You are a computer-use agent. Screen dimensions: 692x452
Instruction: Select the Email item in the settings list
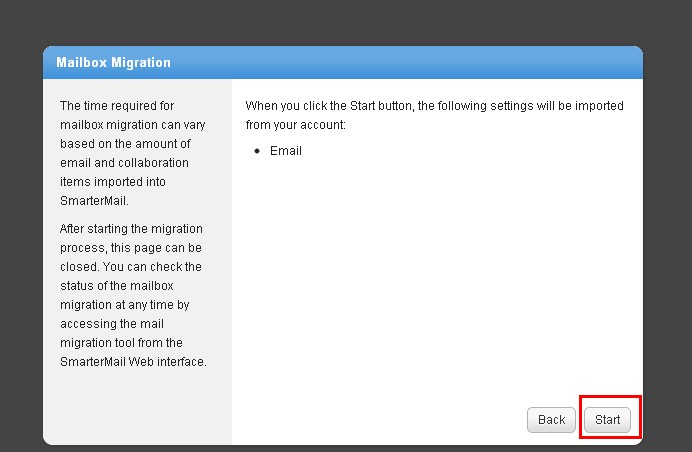point(286,151)
